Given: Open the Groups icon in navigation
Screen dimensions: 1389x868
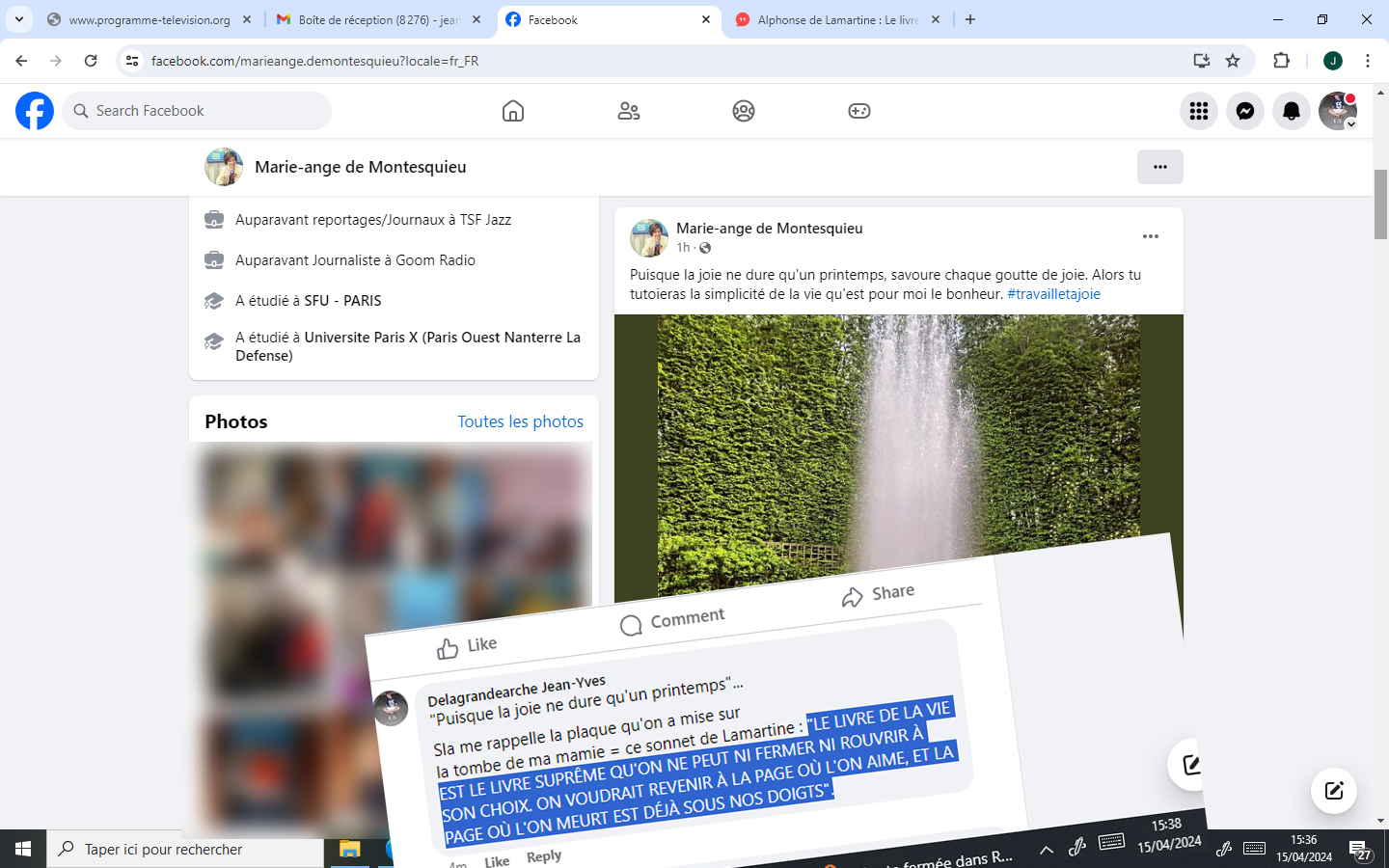Looking at the screenshot, I should 744,111.
